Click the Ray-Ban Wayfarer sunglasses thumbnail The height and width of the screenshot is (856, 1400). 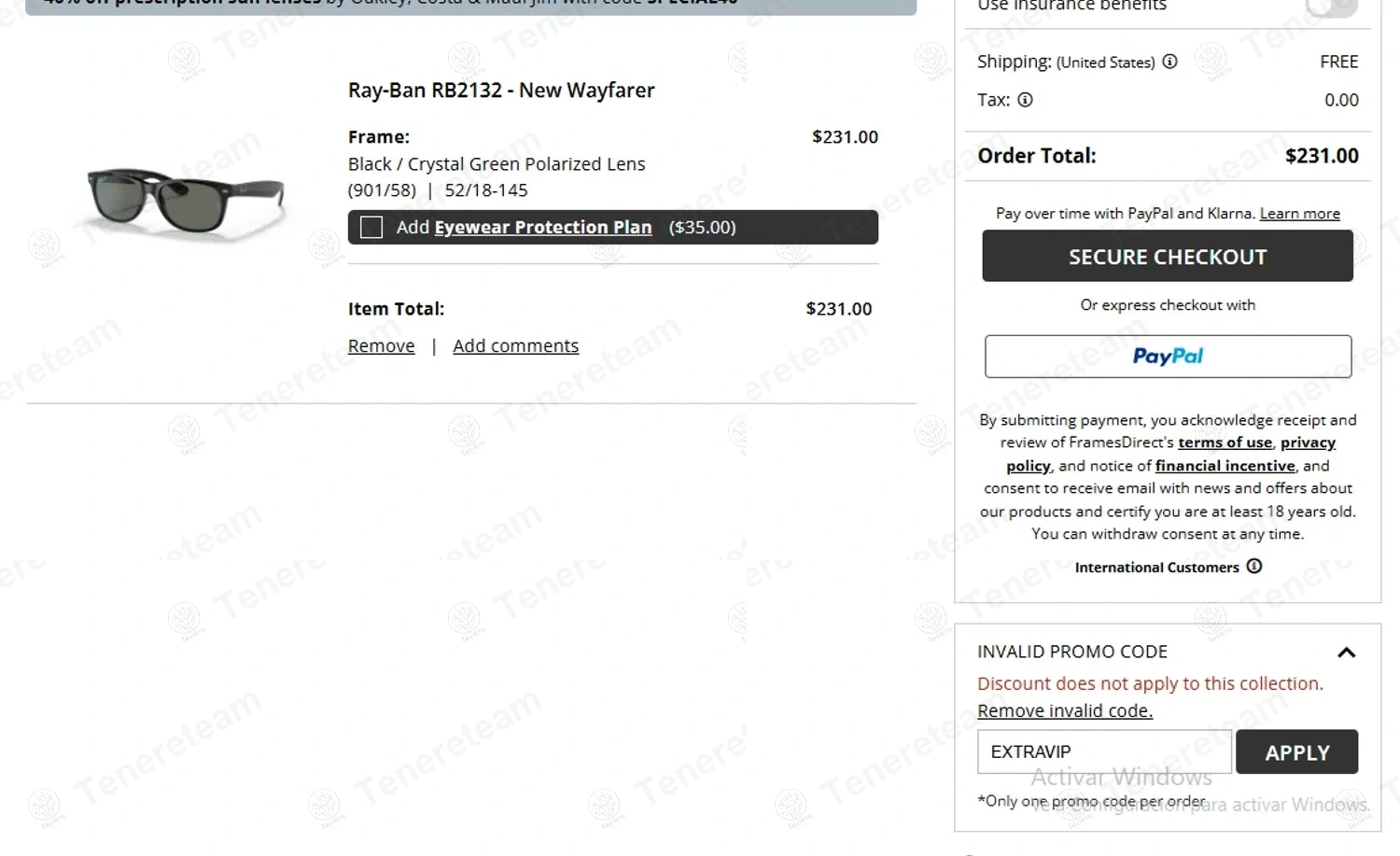(185, 199)
